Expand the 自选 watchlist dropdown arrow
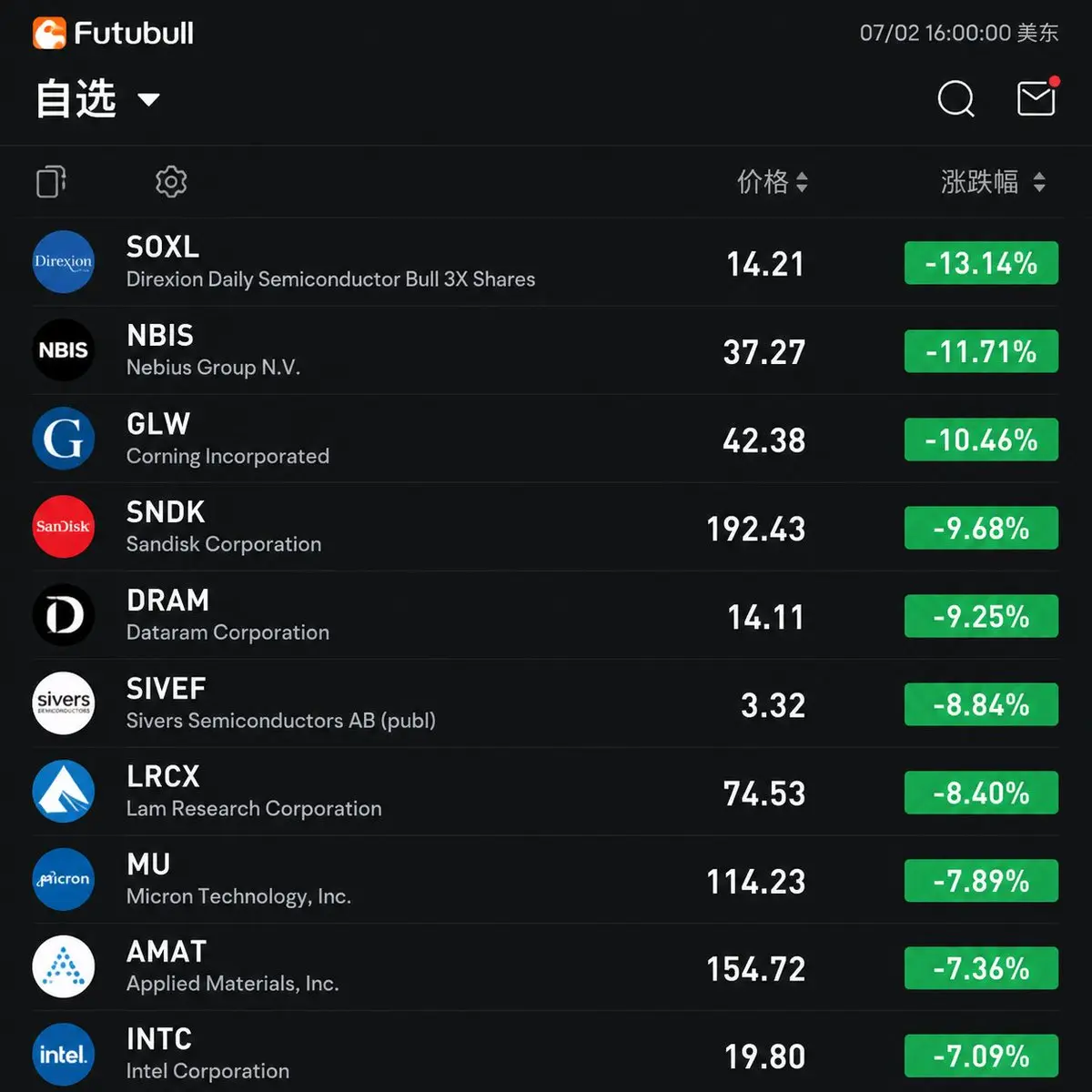This screenshot has height=1092, width=1092. tap(148, 99)
